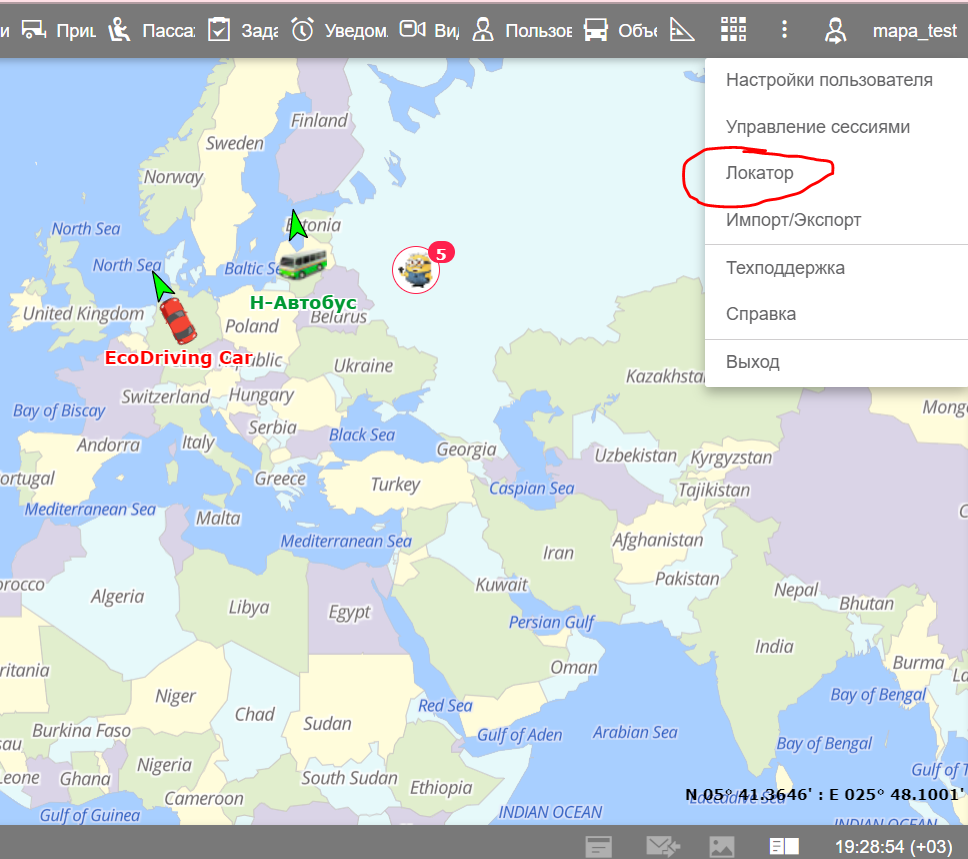
Task: Click the red EcoDriving Car on map
Action: (178, 321)
